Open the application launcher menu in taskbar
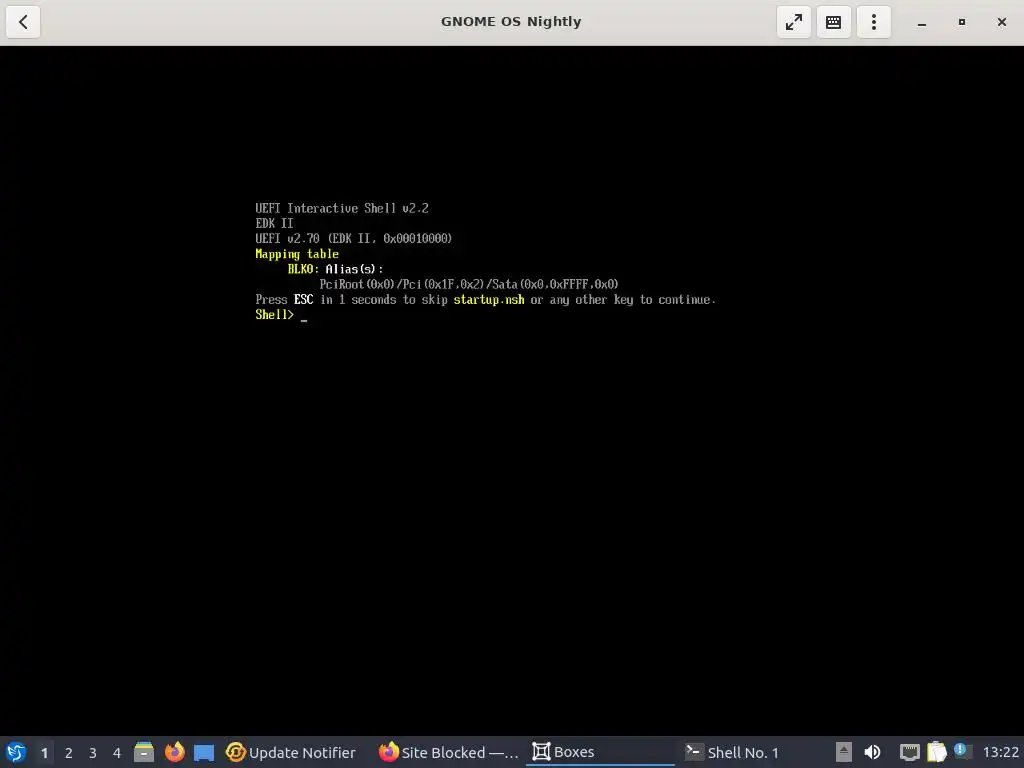The height and width of the screenshot is (768, 1024). (x=16, y=752)
